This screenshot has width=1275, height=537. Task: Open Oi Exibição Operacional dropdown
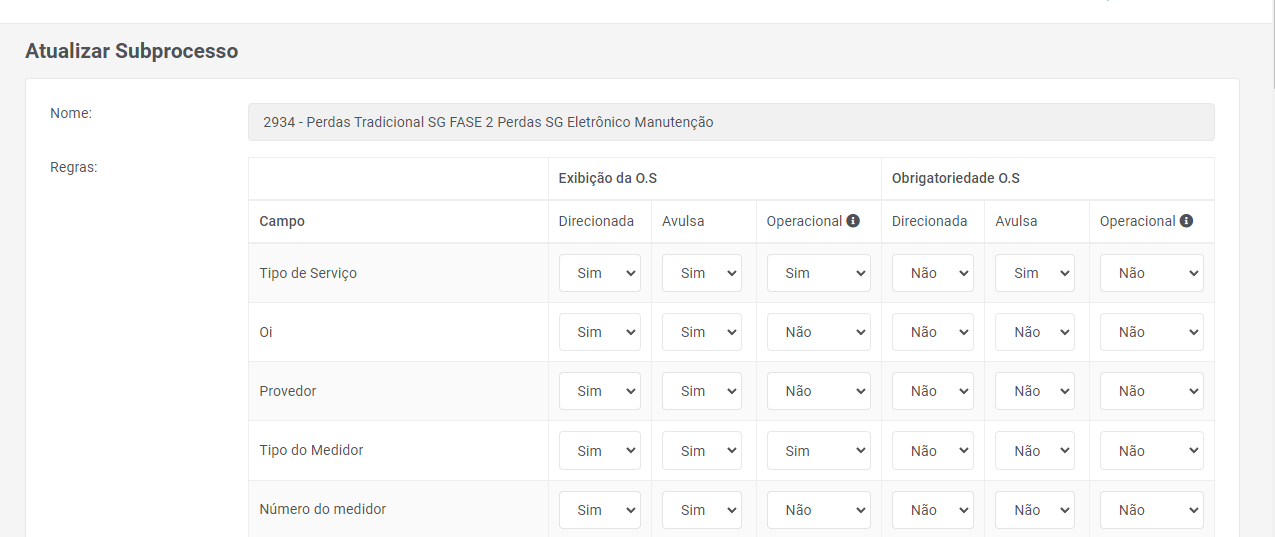818,332
